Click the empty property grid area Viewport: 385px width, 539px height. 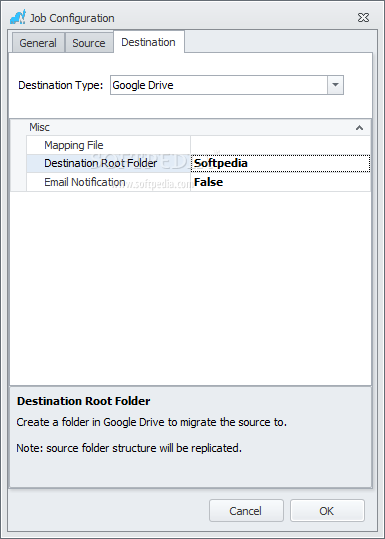coord(190,288)
